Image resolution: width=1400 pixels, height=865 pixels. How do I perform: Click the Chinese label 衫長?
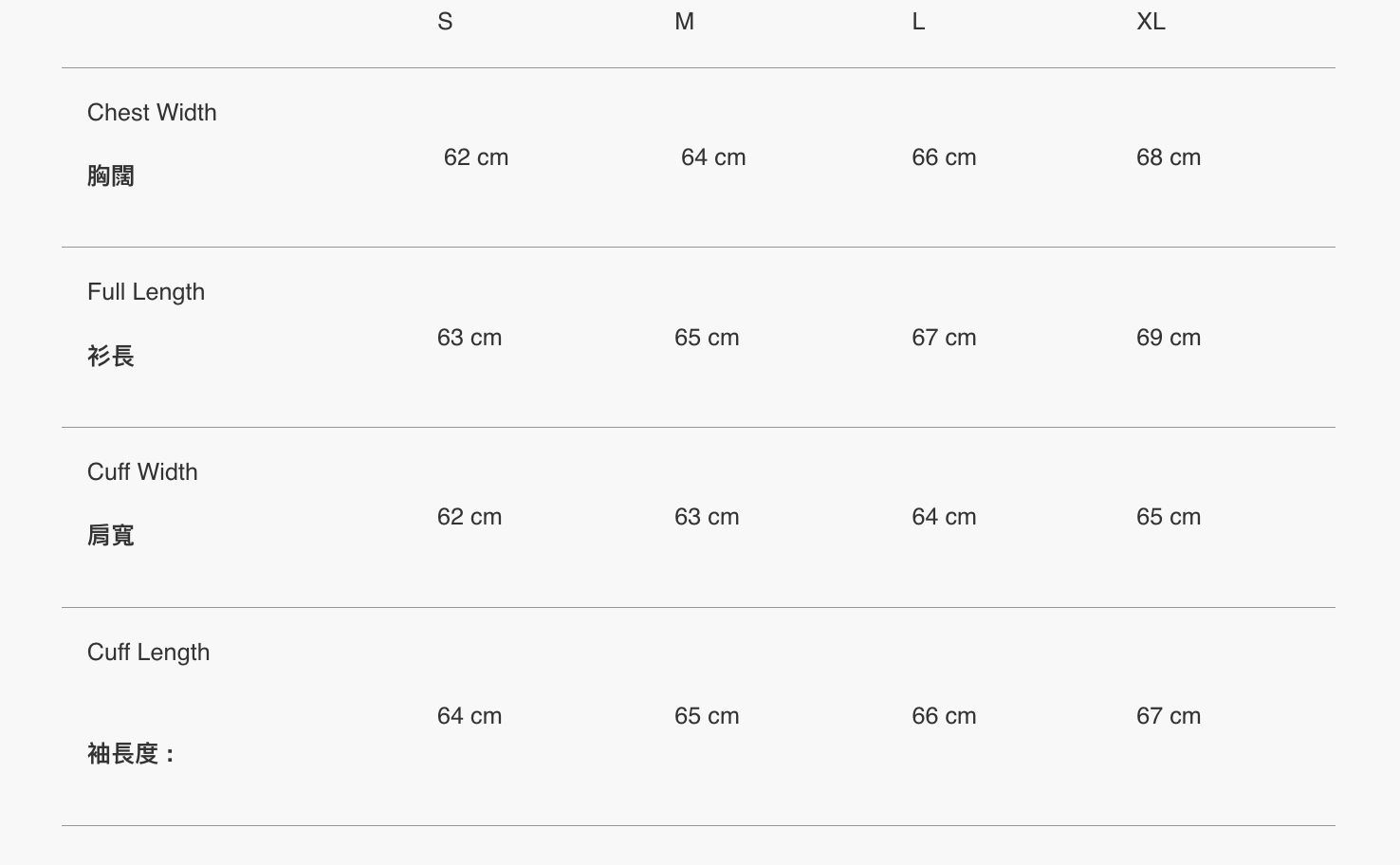[x=111, y=357]
